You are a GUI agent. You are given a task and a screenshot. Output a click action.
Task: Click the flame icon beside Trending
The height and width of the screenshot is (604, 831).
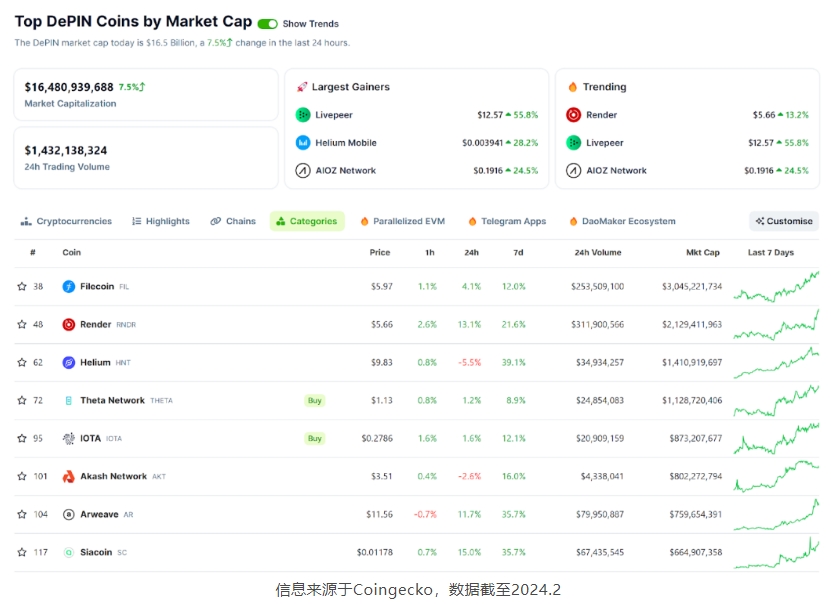point(572,87)
